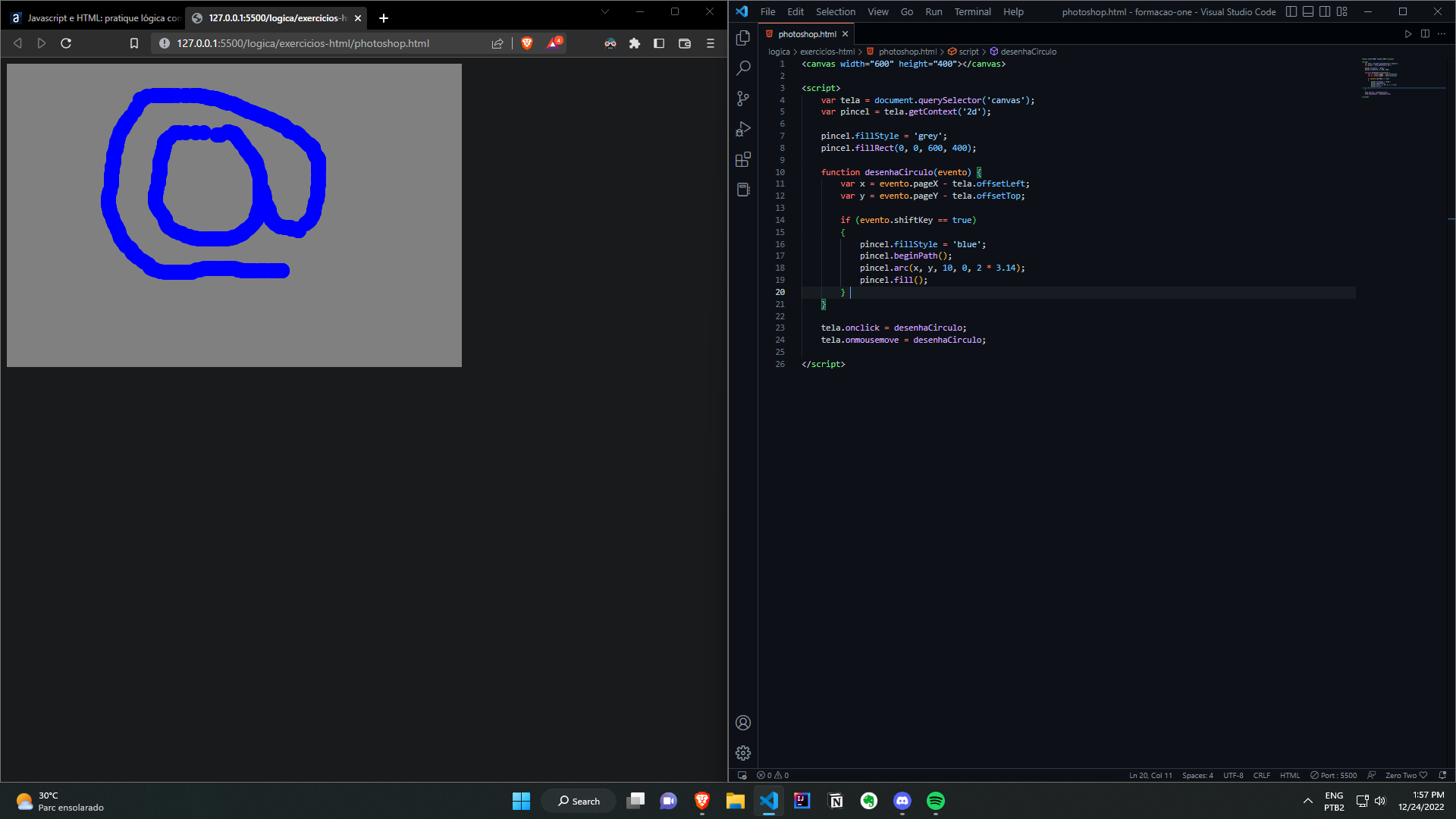1456x819 pixels.
Task: Expand the logica breadcrumb in VS Code
Action: click(779, 51)
